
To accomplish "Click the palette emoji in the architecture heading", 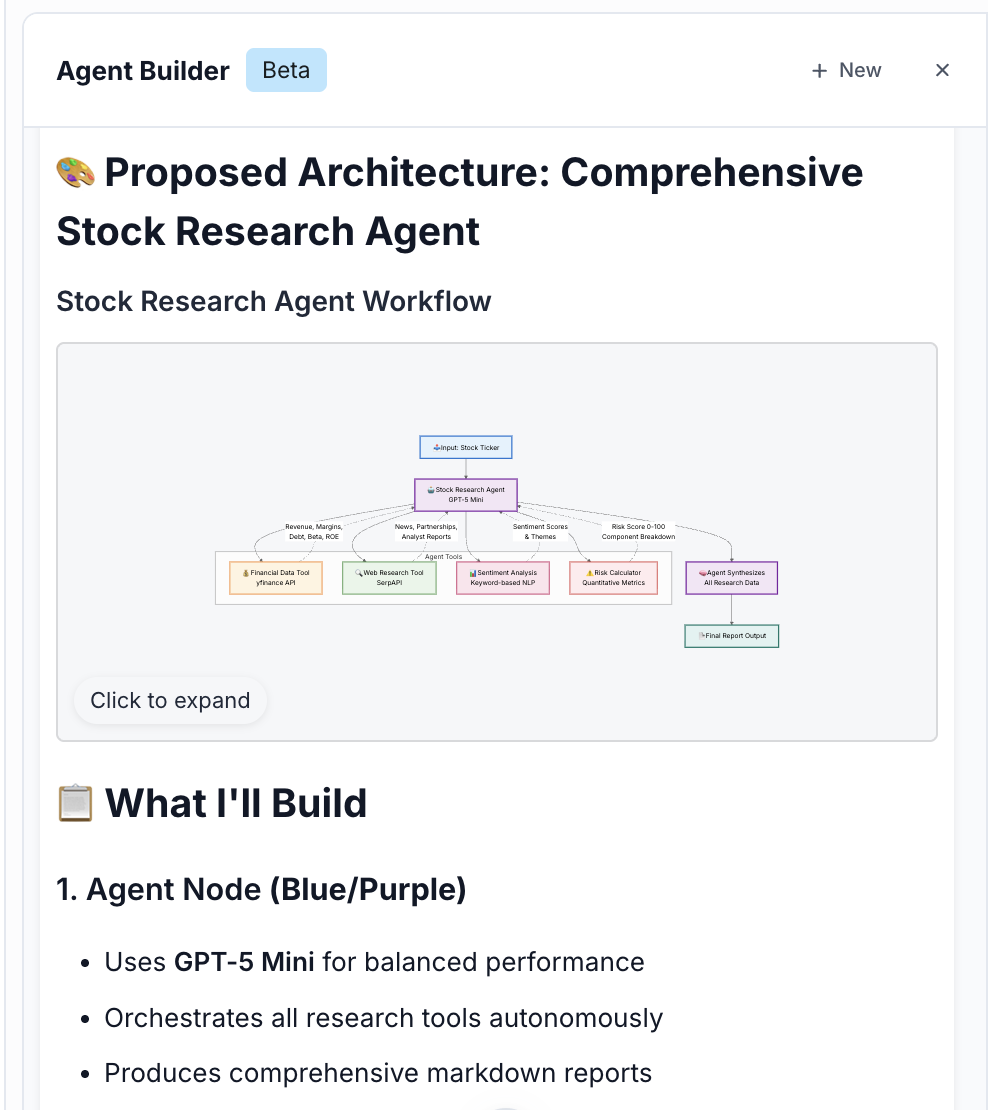I will pyautogui.click(x=74, y=171).
